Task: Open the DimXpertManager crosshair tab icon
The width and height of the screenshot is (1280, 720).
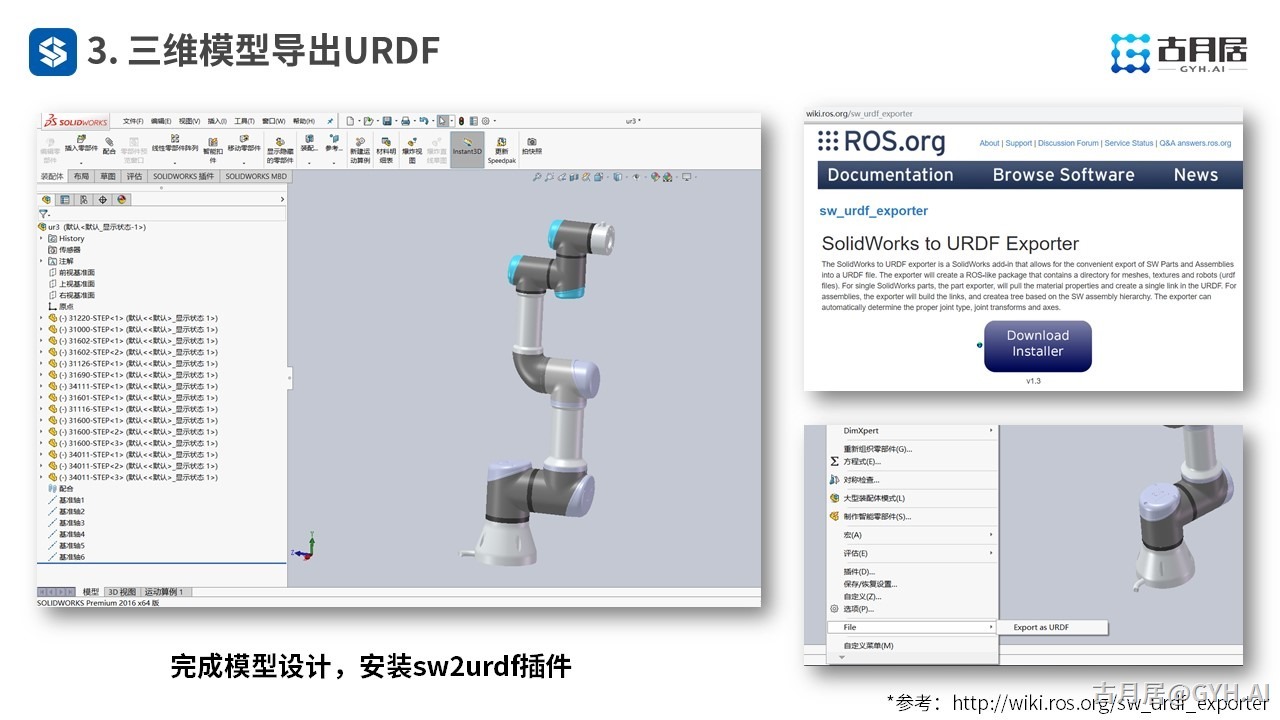Action: (103, 199)
